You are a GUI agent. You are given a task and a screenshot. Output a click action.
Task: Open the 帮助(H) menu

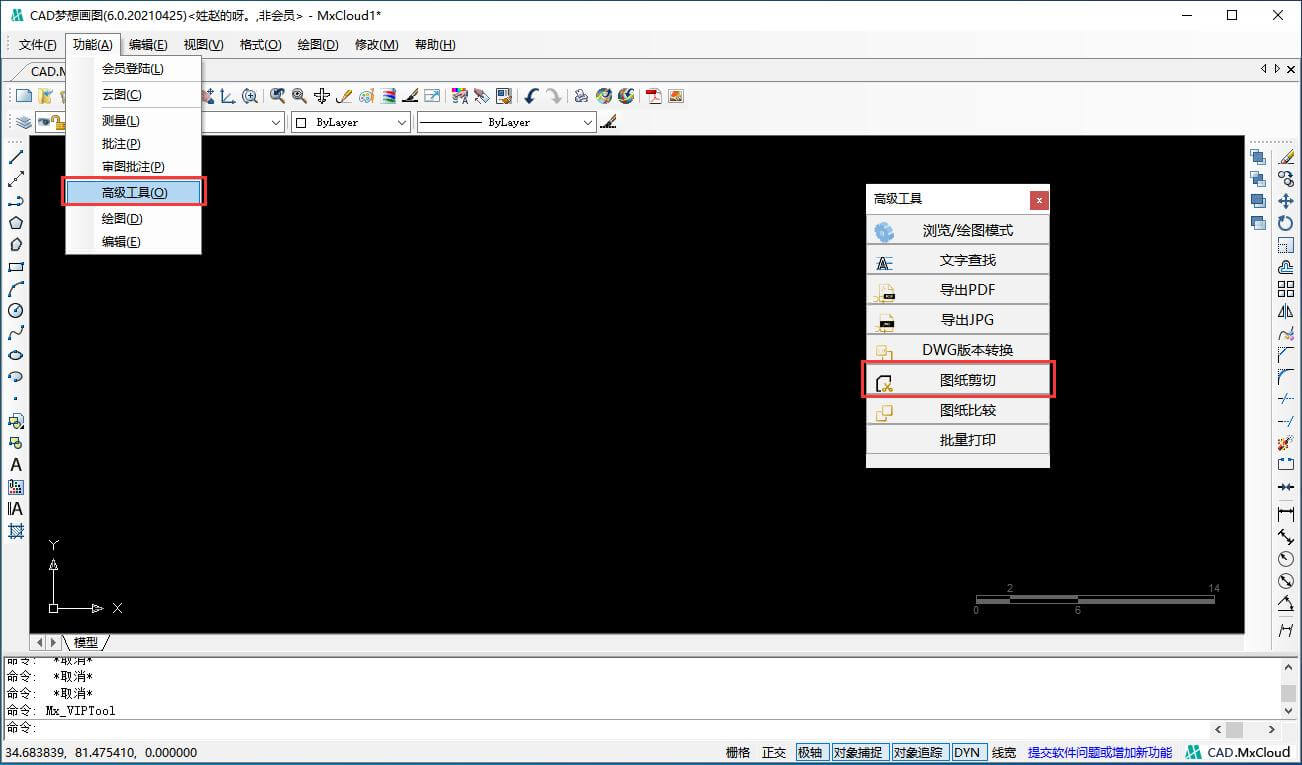435,45
